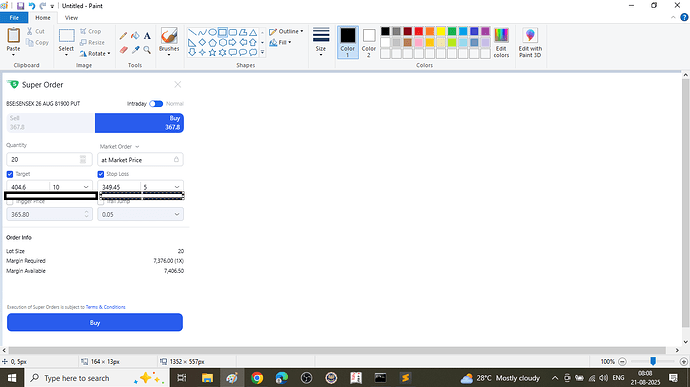
Task: Open the File menu
Action: [x=14, y=18]
